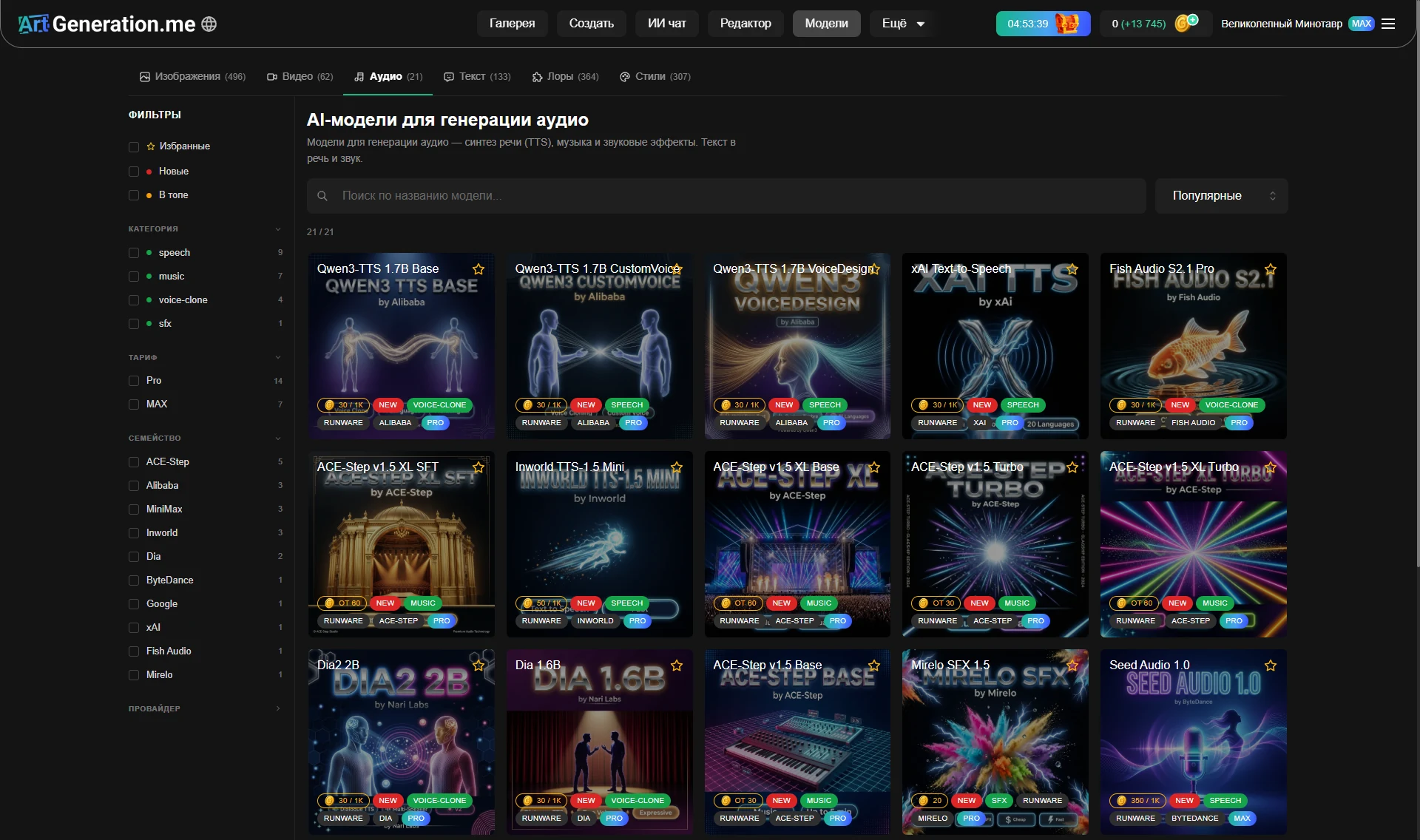Check the ACE-Step family checkbox

coord(134,462)
